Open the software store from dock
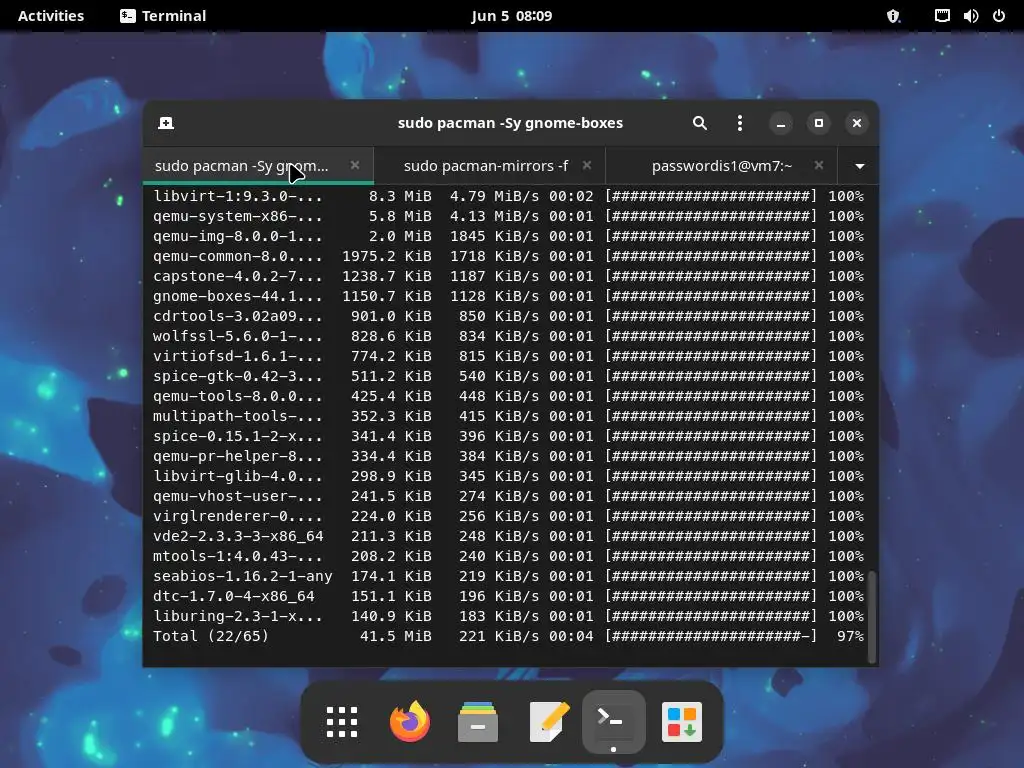 (682, 722)
